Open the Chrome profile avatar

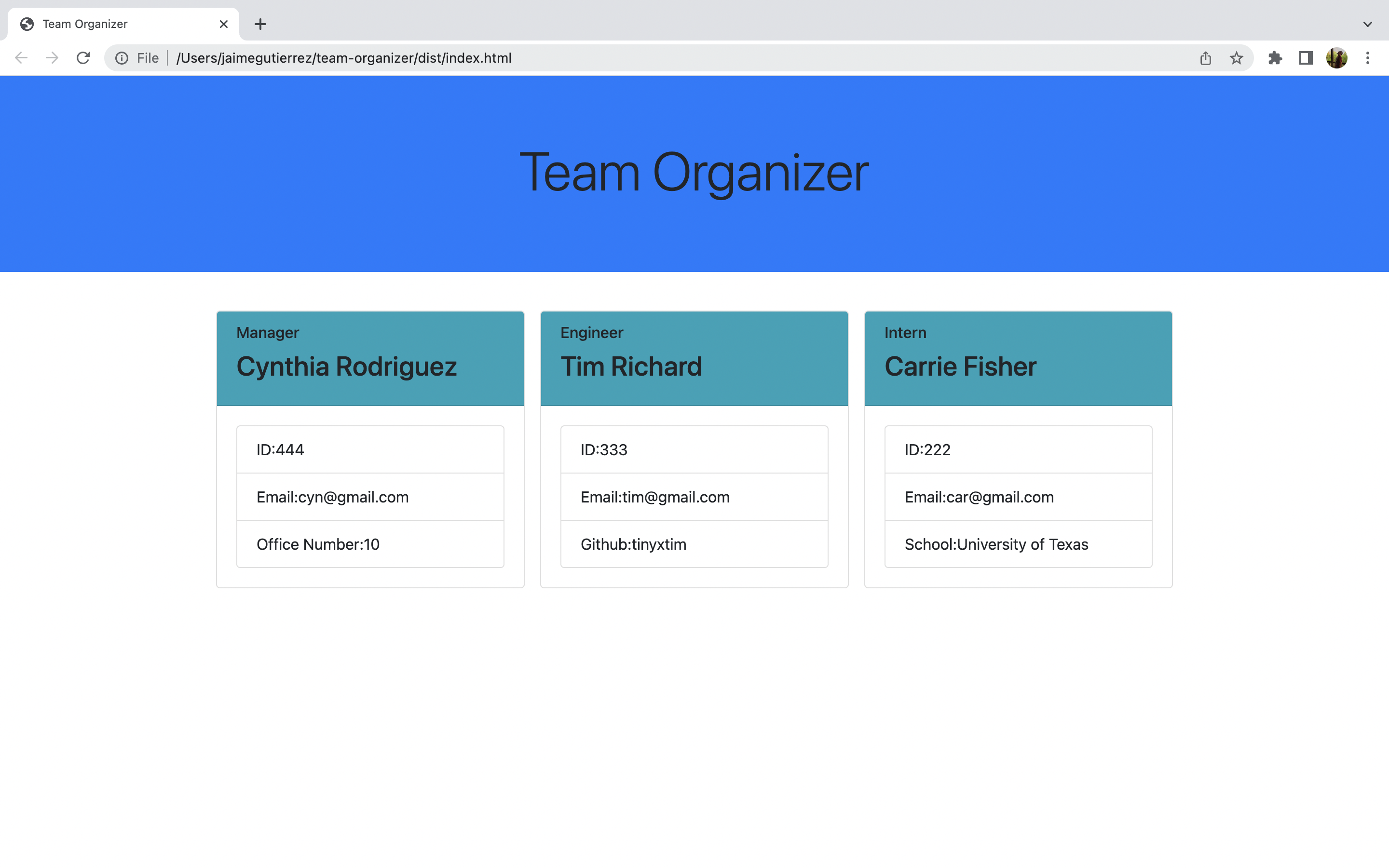[1337, 58]
